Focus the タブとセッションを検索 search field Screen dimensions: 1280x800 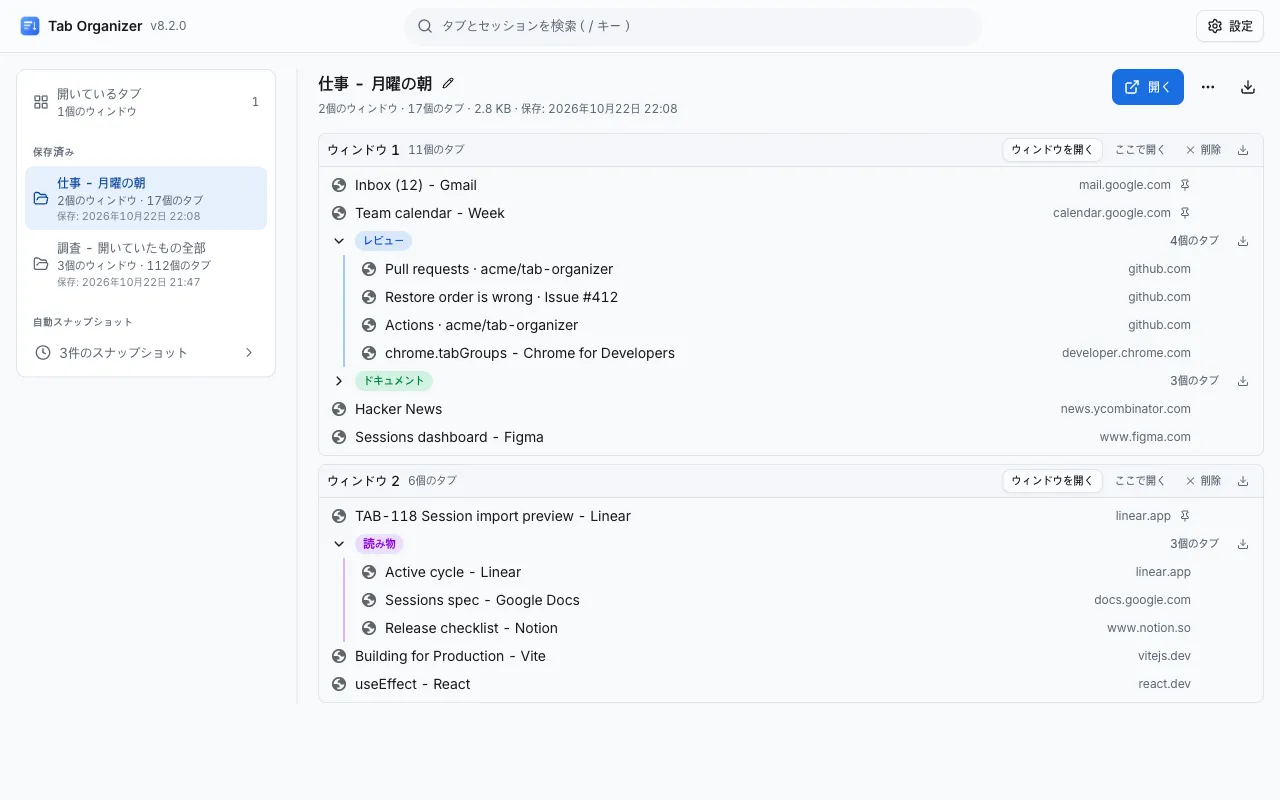[692, 26]
